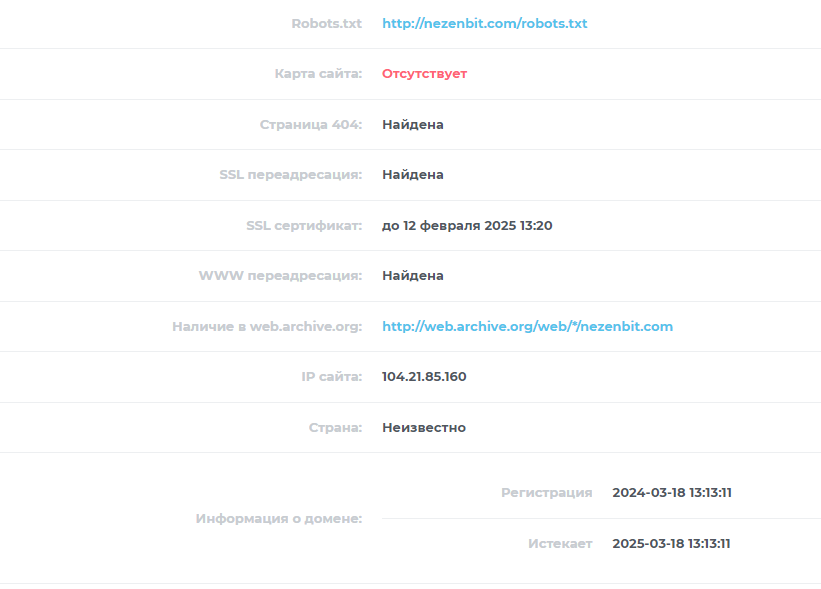Image resolution: width=821 pixels, height=589 pixels.
Task: Click the Истекает date 2025-03-18
Action: pyautogui.click(x=671, y=543)
